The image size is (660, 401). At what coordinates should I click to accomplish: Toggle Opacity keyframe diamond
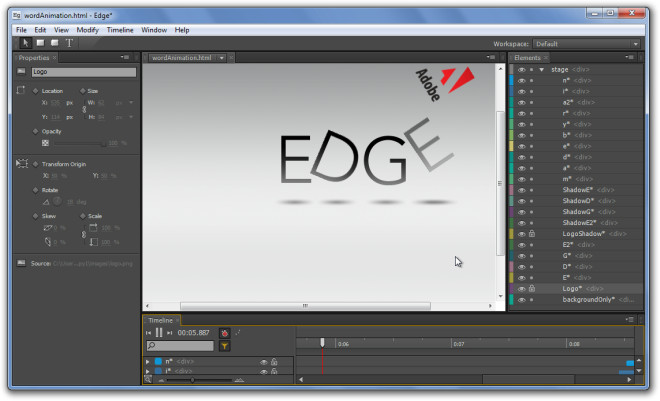click(35, 131)
